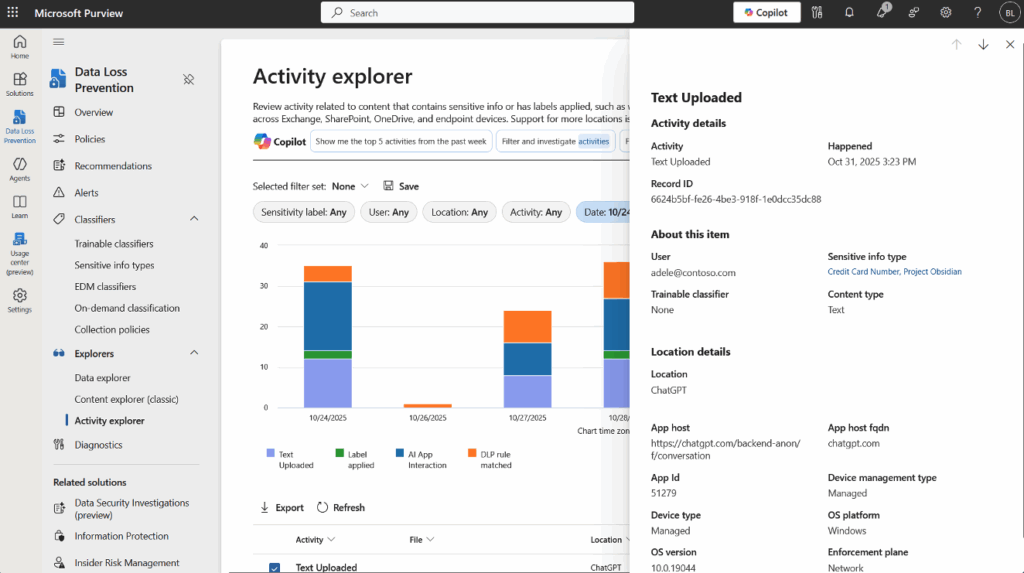
Task: Collapse the Classifiers section
Action: coord(194,219)
